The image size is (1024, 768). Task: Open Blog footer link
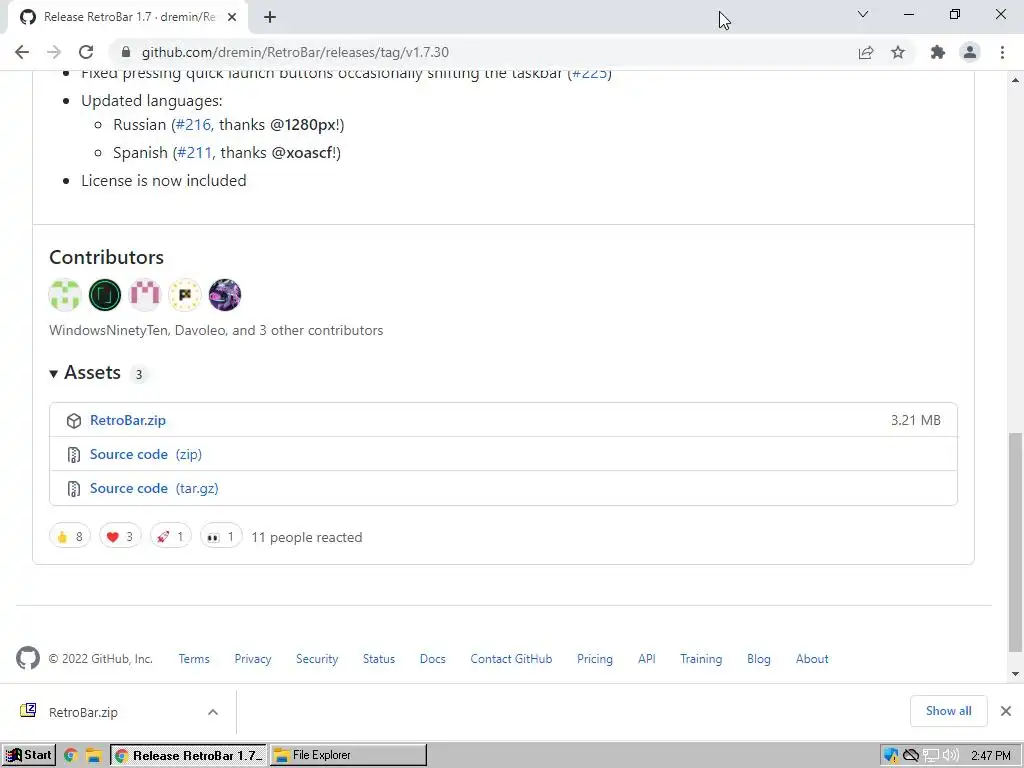point(759,659)
